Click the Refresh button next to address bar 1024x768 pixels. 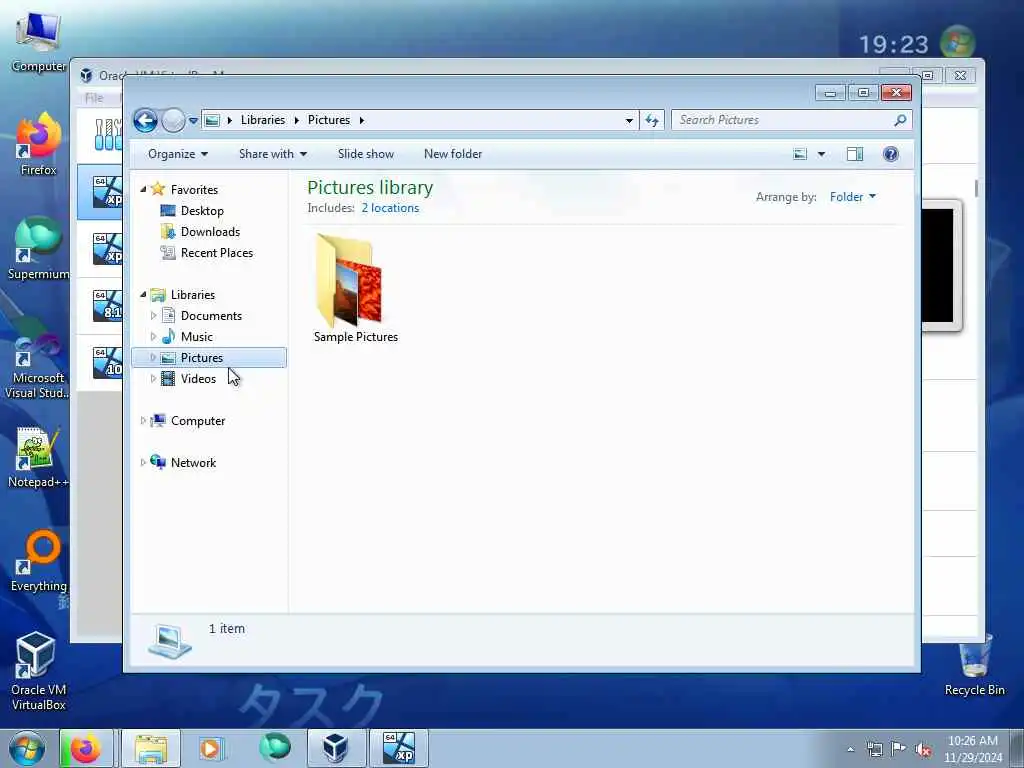[x=652, y=120]
